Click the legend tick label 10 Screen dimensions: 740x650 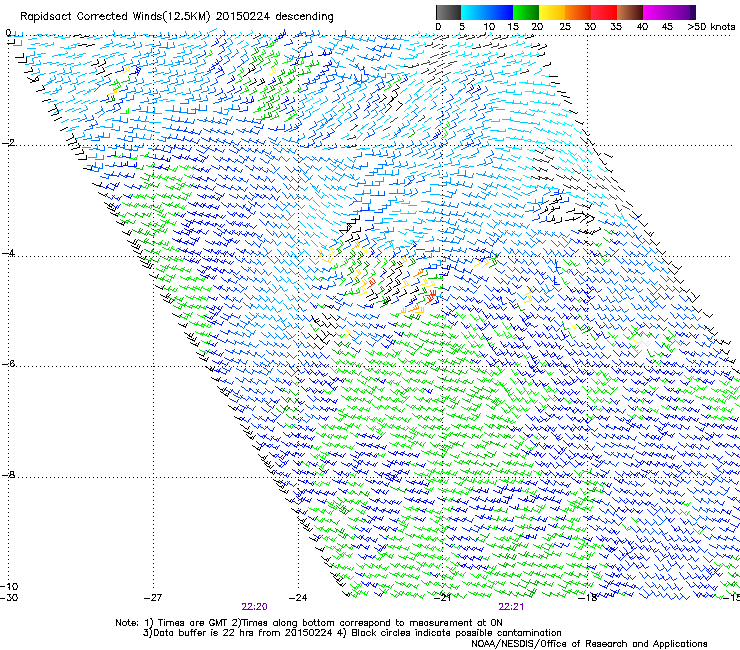[x=489, y=27]
